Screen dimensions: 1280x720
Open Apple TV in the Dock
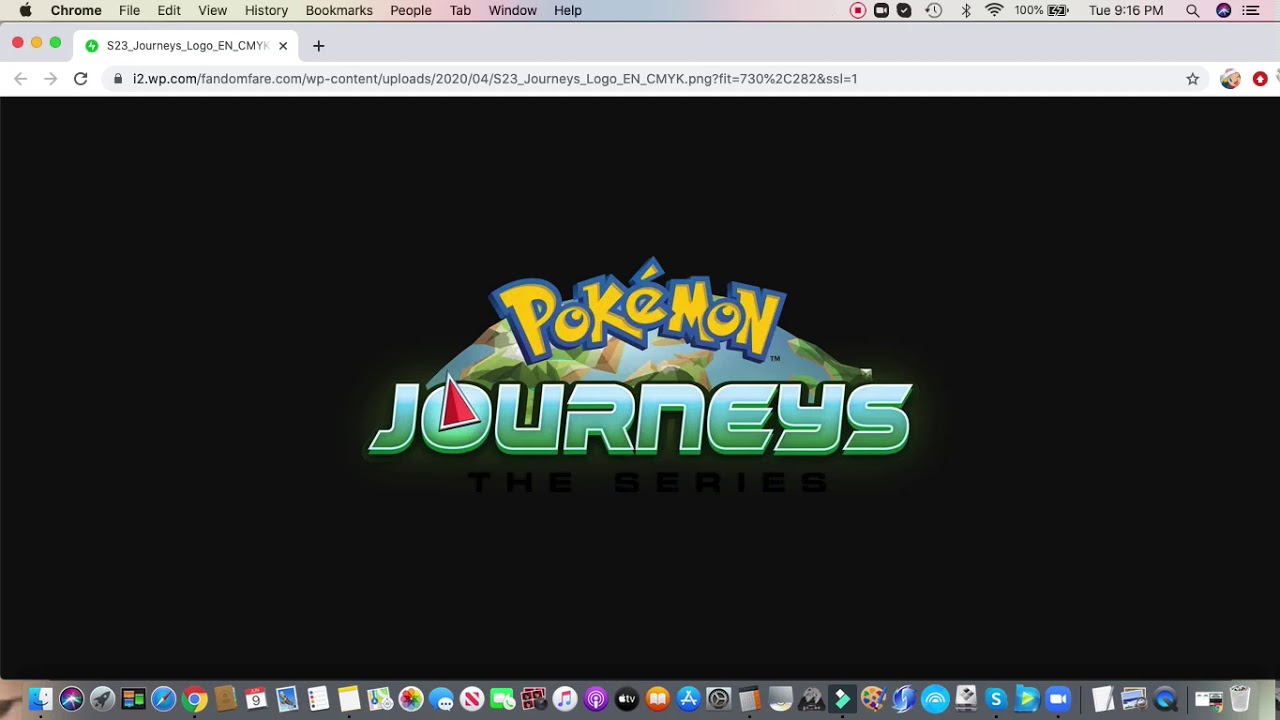pos(627,699)
